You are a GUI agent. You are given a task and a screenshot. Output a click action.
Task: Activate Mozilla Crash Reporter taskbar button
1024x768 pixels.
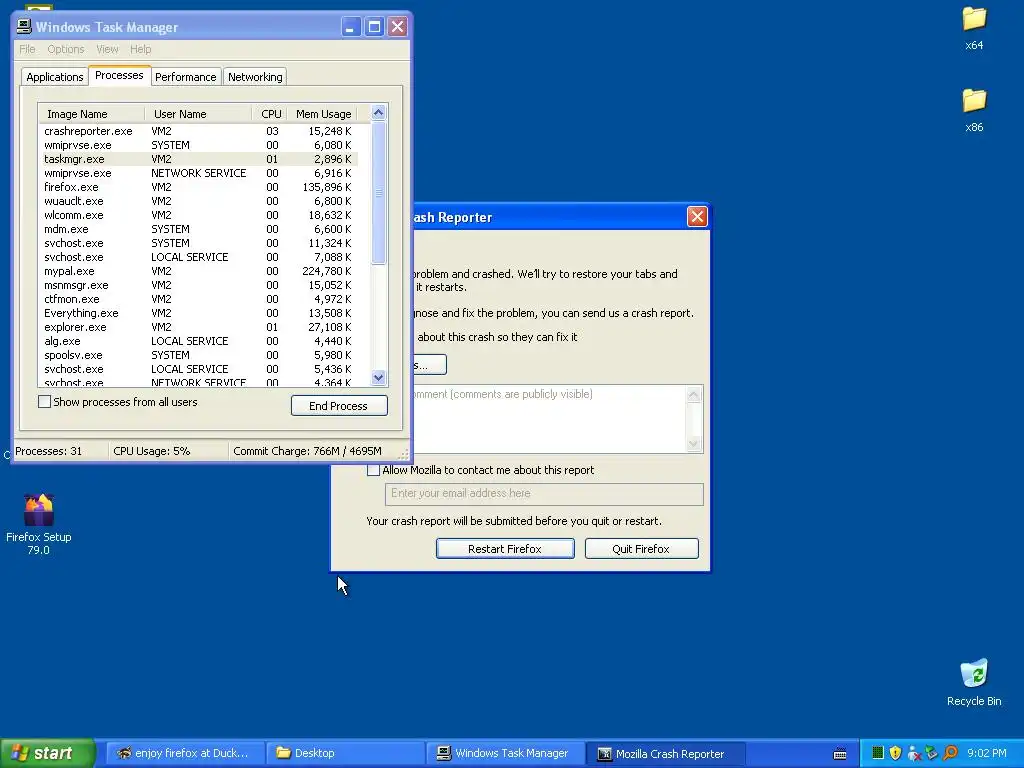pyautogui.click(x=665, y=753)
